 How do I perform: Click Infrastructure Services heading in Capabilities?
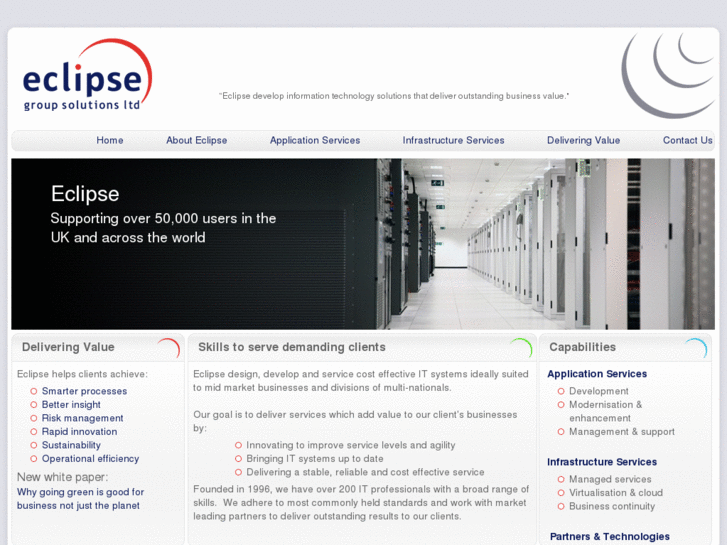pos(602,462)
